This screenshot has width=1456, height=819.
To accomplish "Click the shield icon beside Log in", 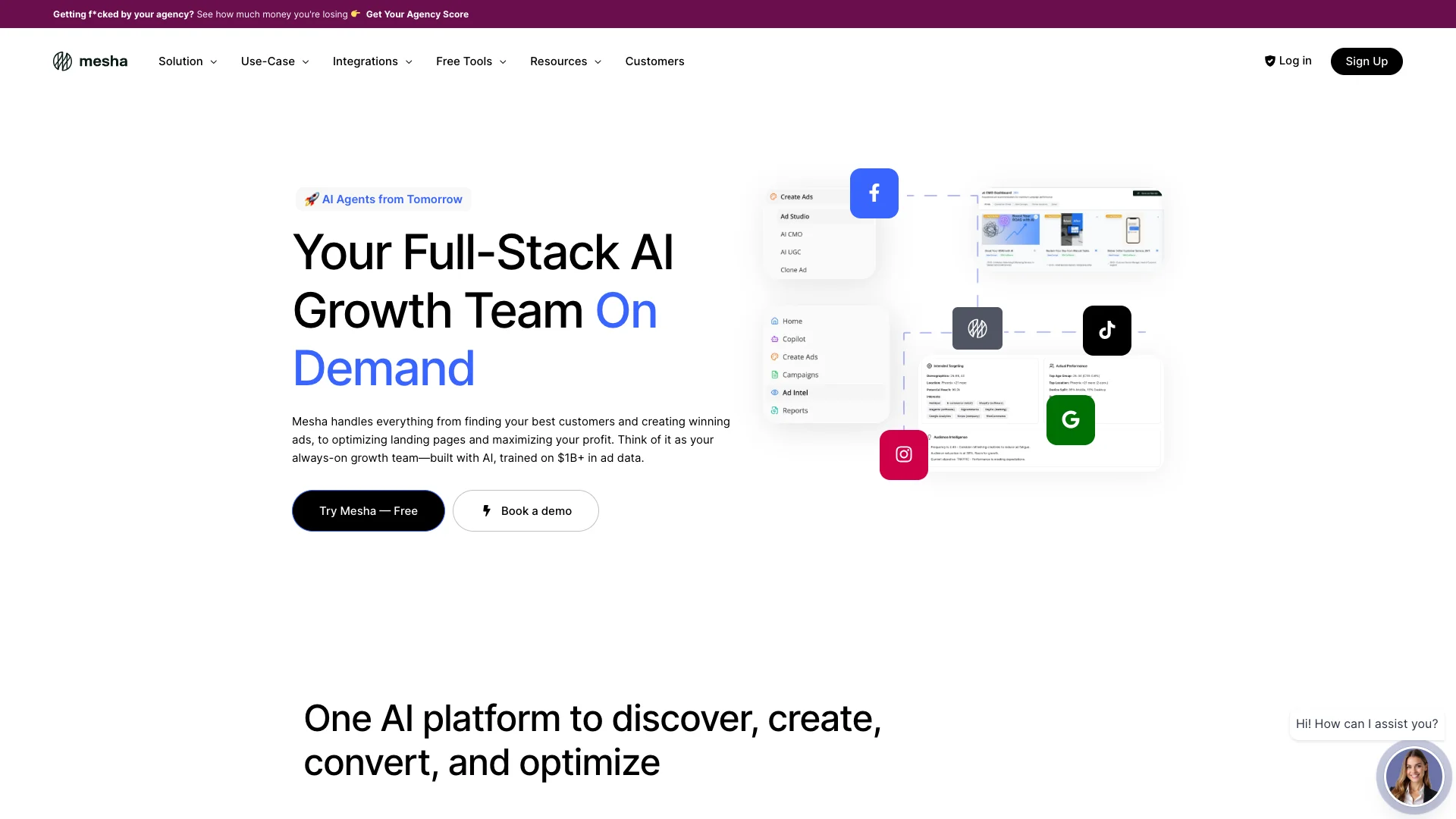I will [x=1269, y=61].
